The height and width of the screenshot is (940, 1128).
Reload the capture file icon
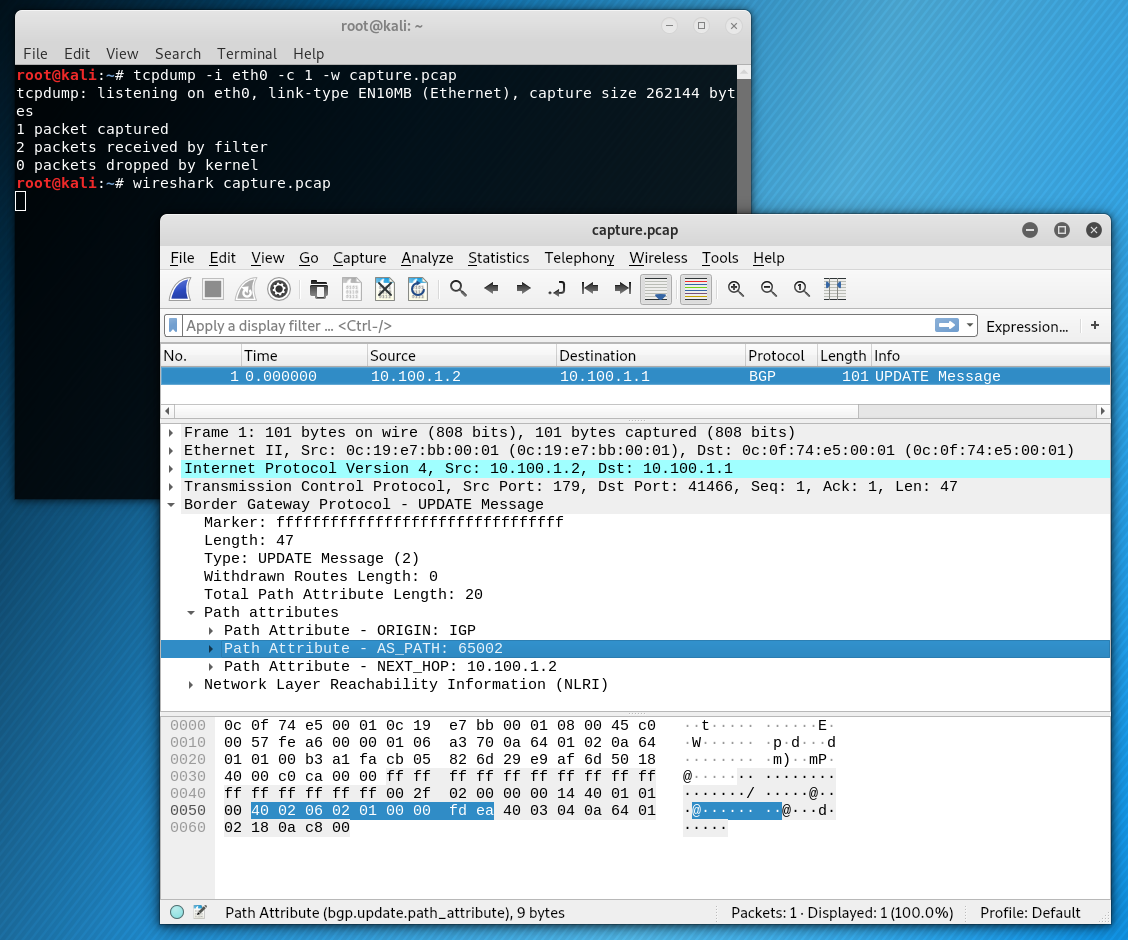(x=418, y=289)
